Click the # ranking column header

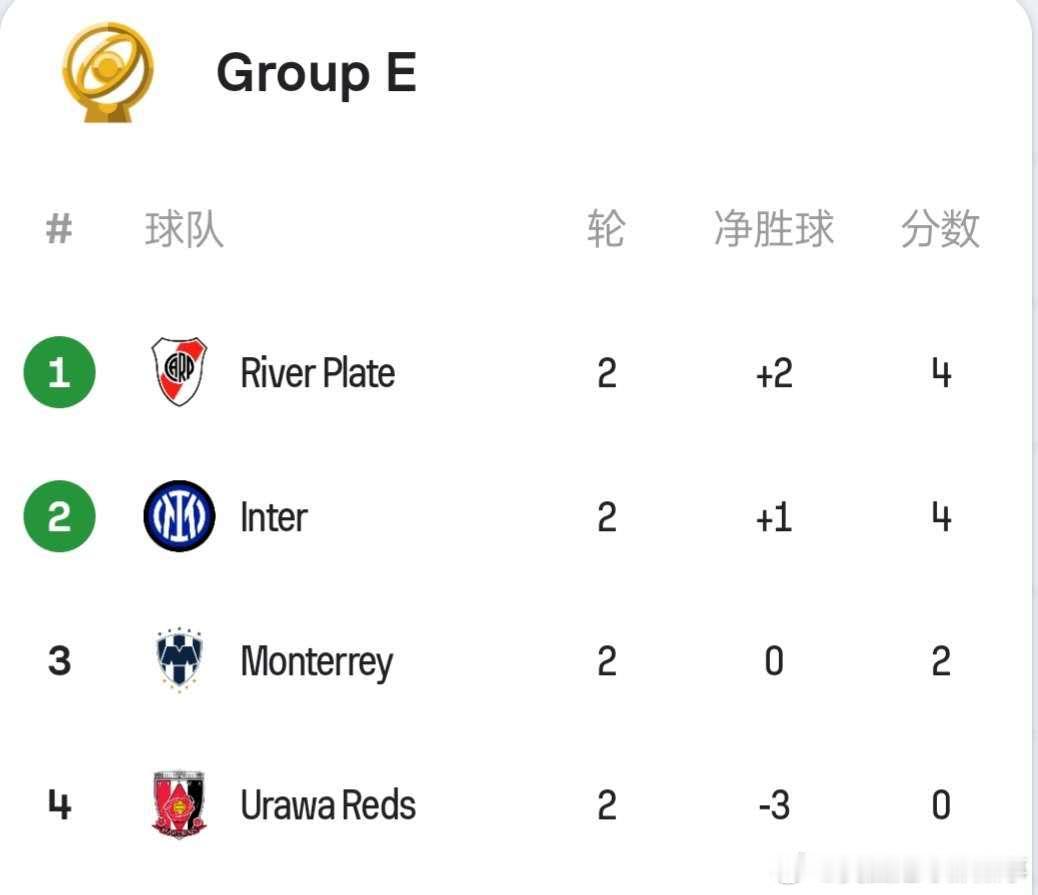59,230
